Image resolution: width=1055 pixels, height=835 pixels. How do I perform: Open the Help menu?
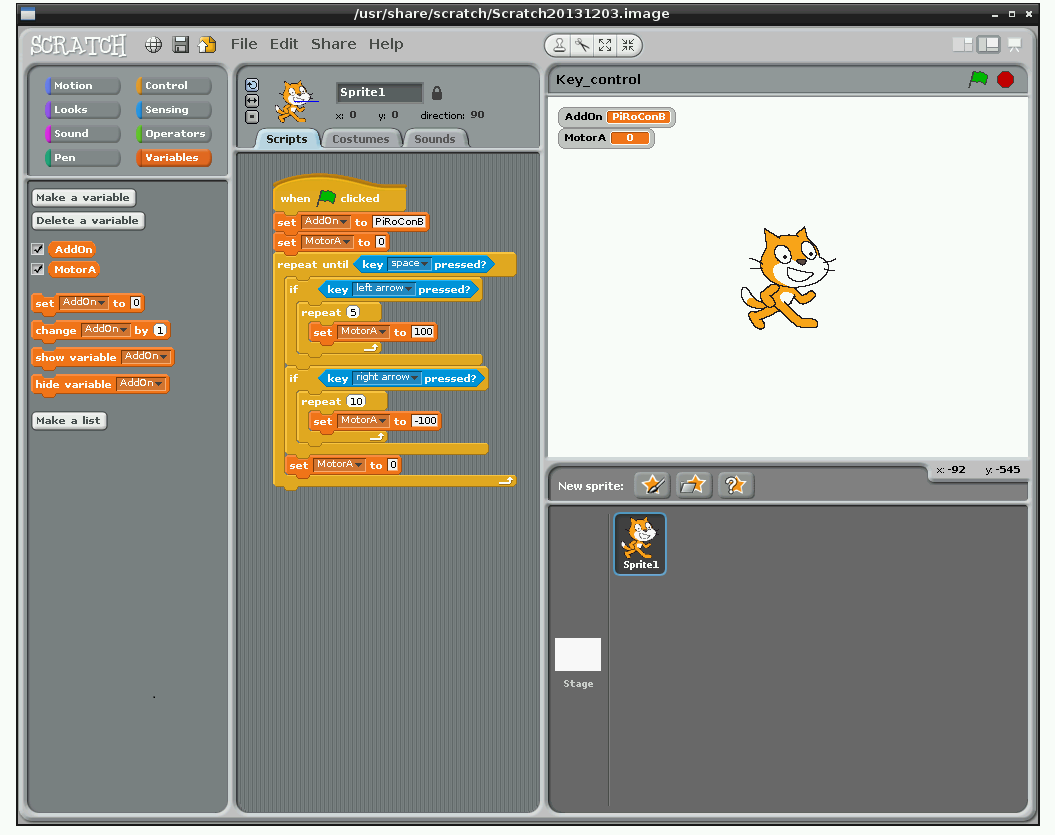pyautogui.click(x=386, y=44)
